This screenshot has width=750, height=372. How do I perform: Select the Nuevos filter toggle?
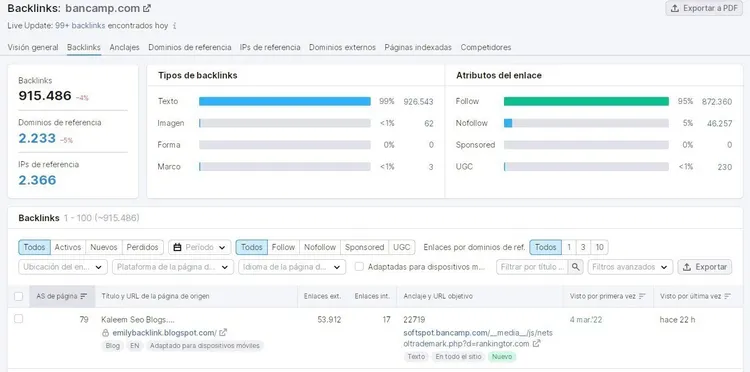point(104,247)
